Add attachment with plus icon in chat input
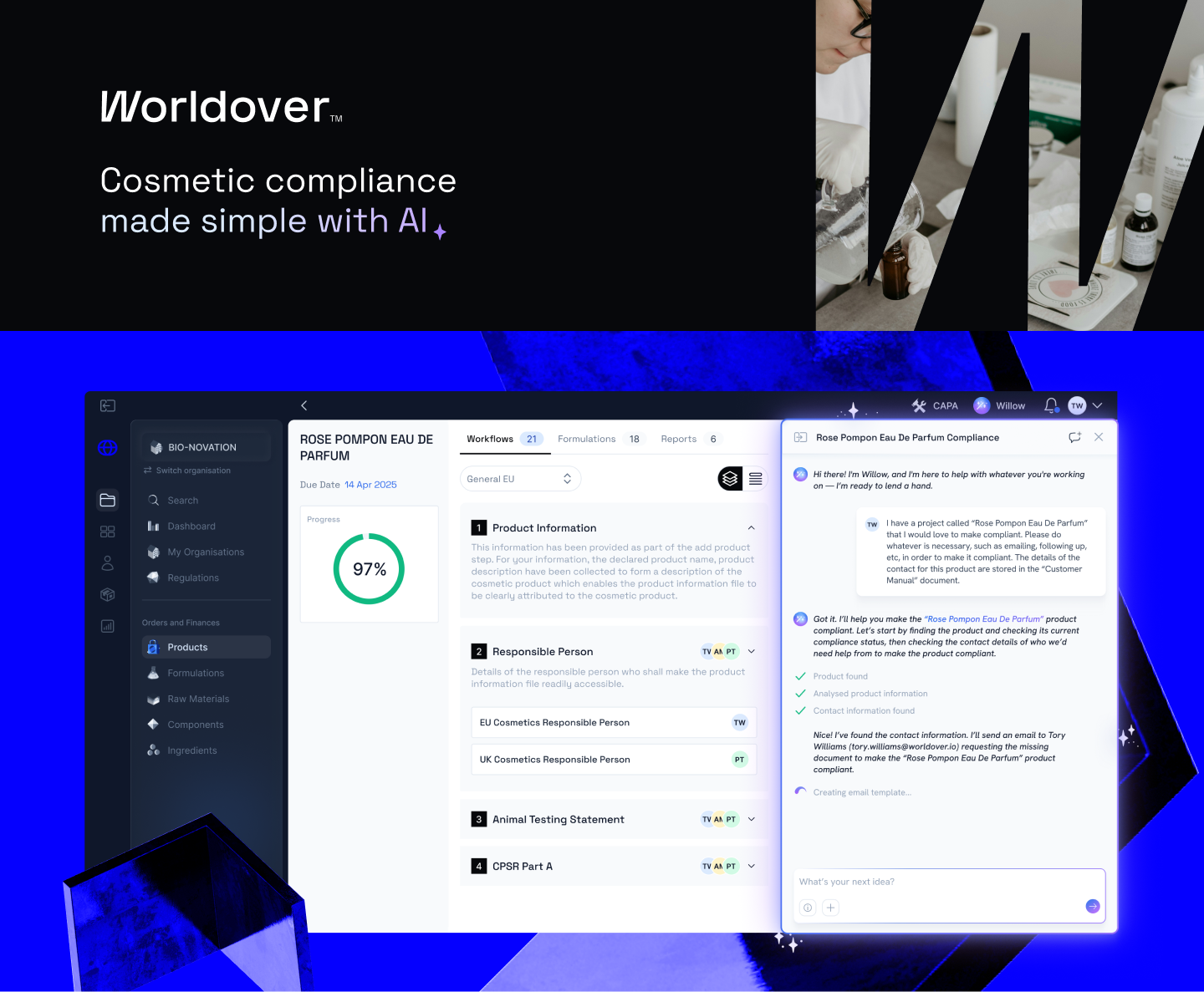 (x=830, y=908)
